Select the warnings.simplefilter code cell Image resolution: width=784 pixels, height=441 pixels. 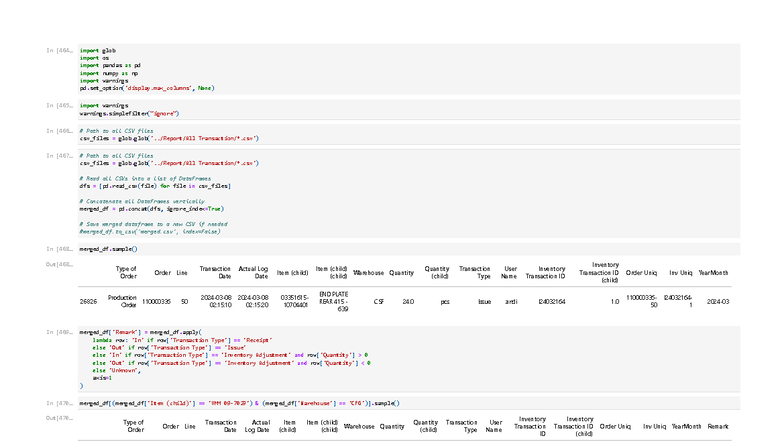point(409,110)
